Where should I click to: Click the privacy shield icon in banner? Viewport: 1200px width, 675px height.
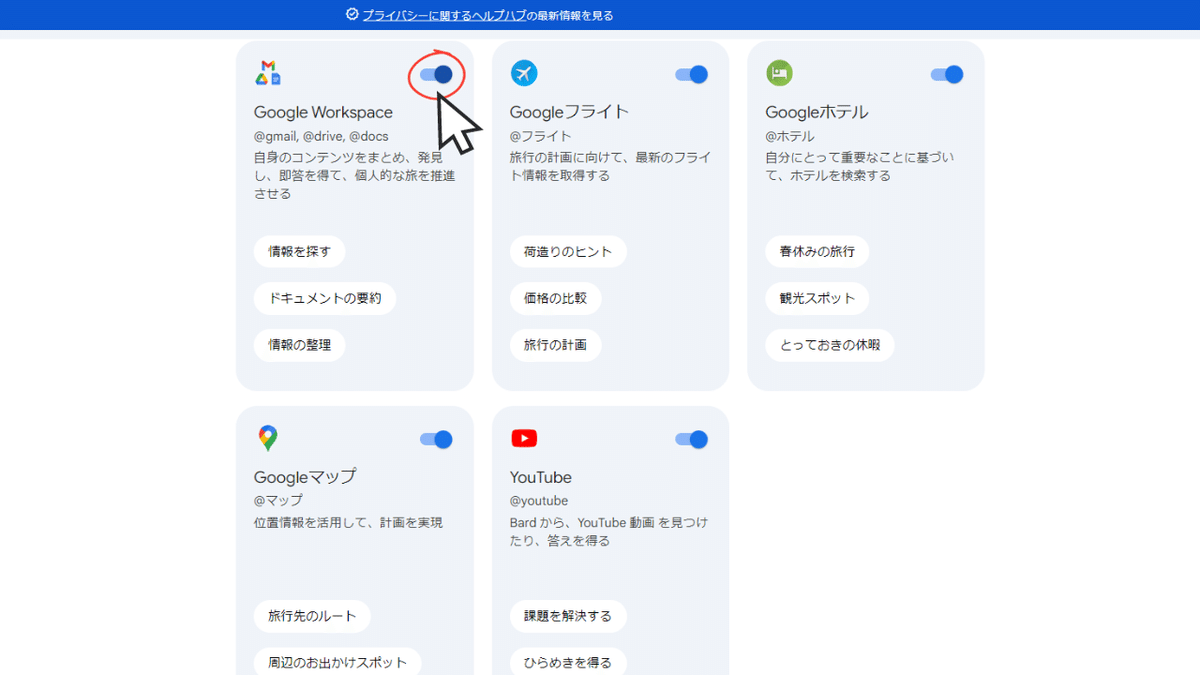point(352,15)
